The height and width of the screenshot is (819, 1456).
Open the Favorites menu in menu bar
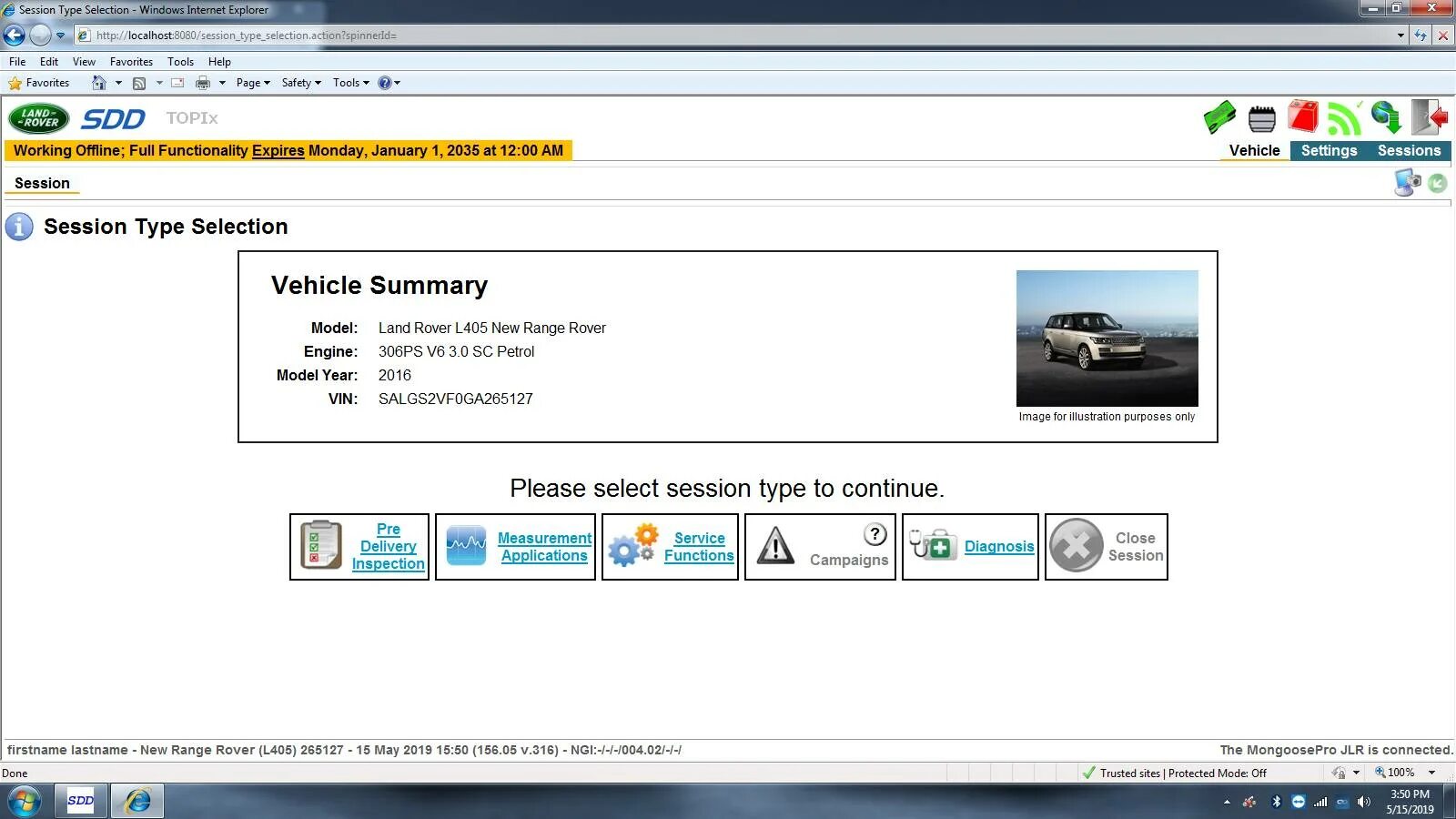point(131,62)
